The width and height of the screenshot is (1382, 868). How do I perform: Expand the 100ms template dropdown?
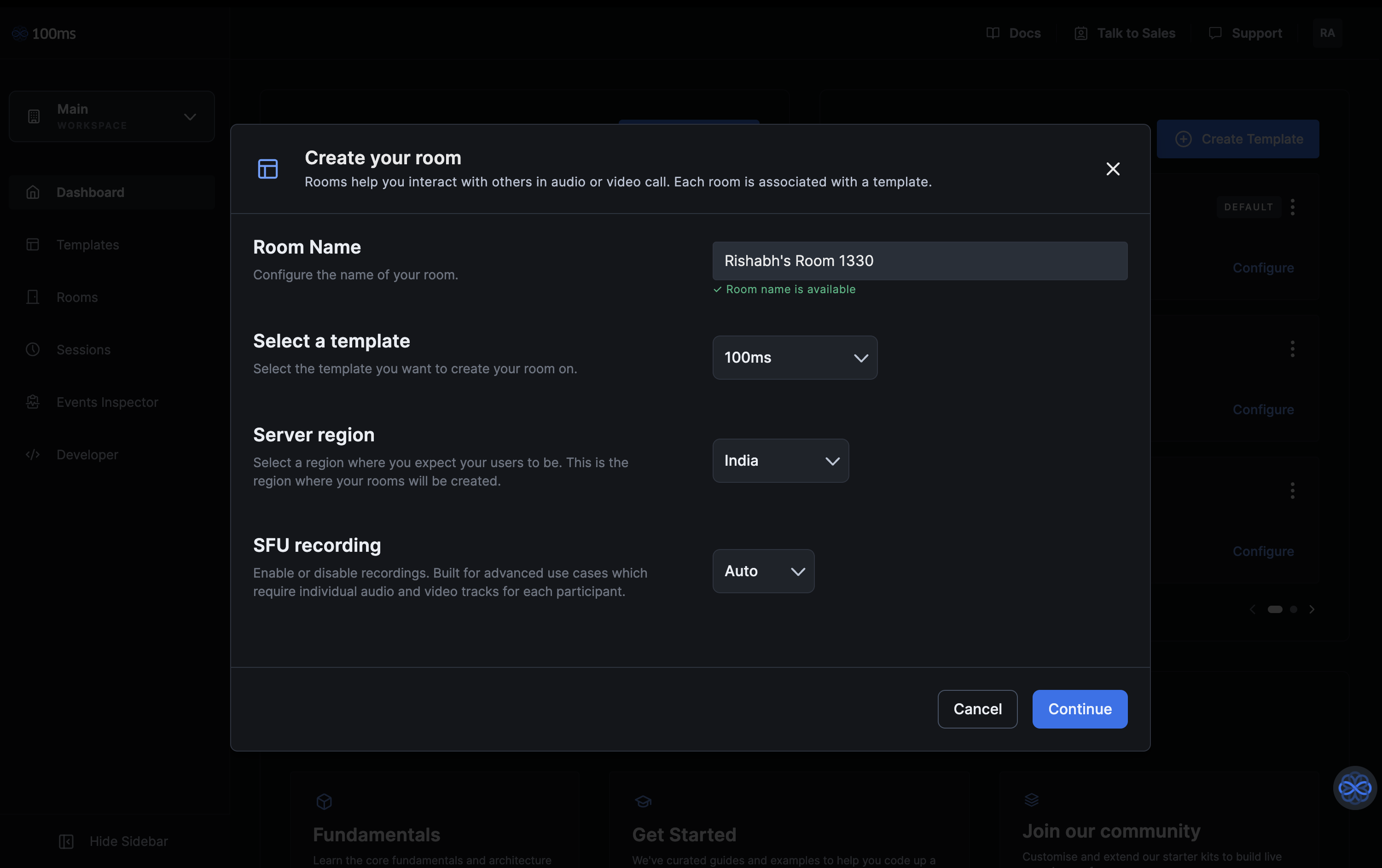point(794,358)
